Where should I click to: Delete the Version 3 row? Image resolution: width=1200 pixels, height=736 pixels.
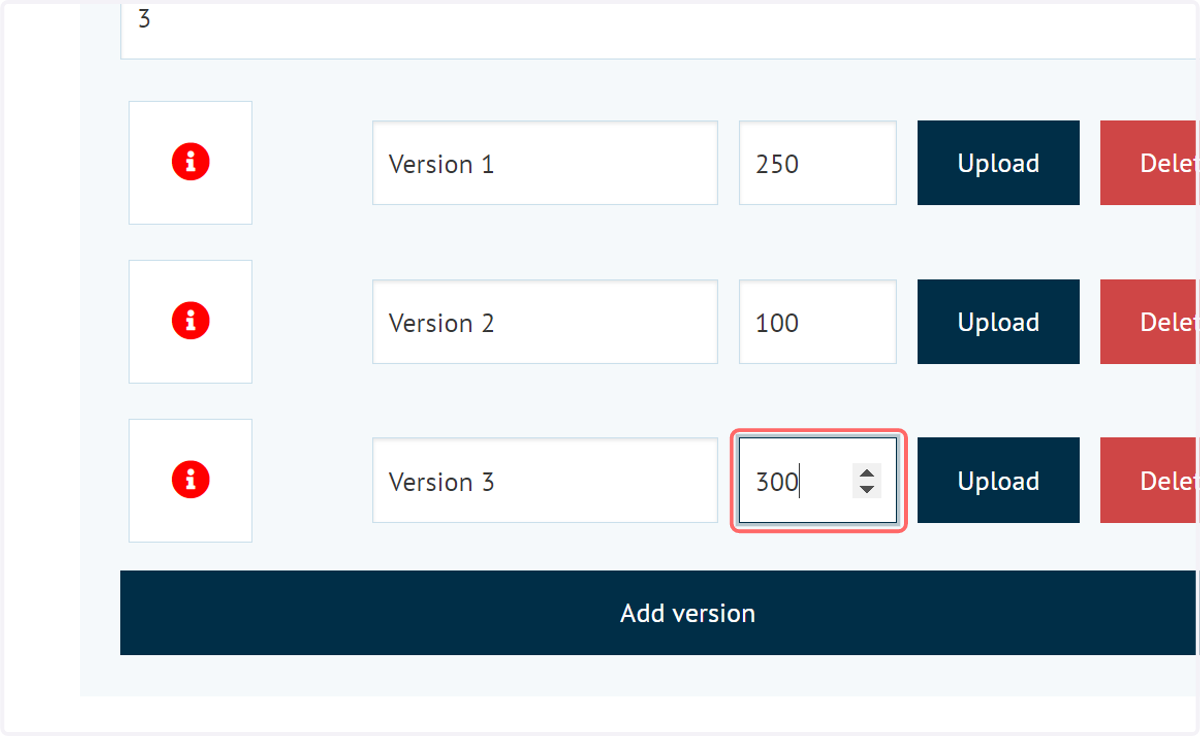[x=1149, y=481]
